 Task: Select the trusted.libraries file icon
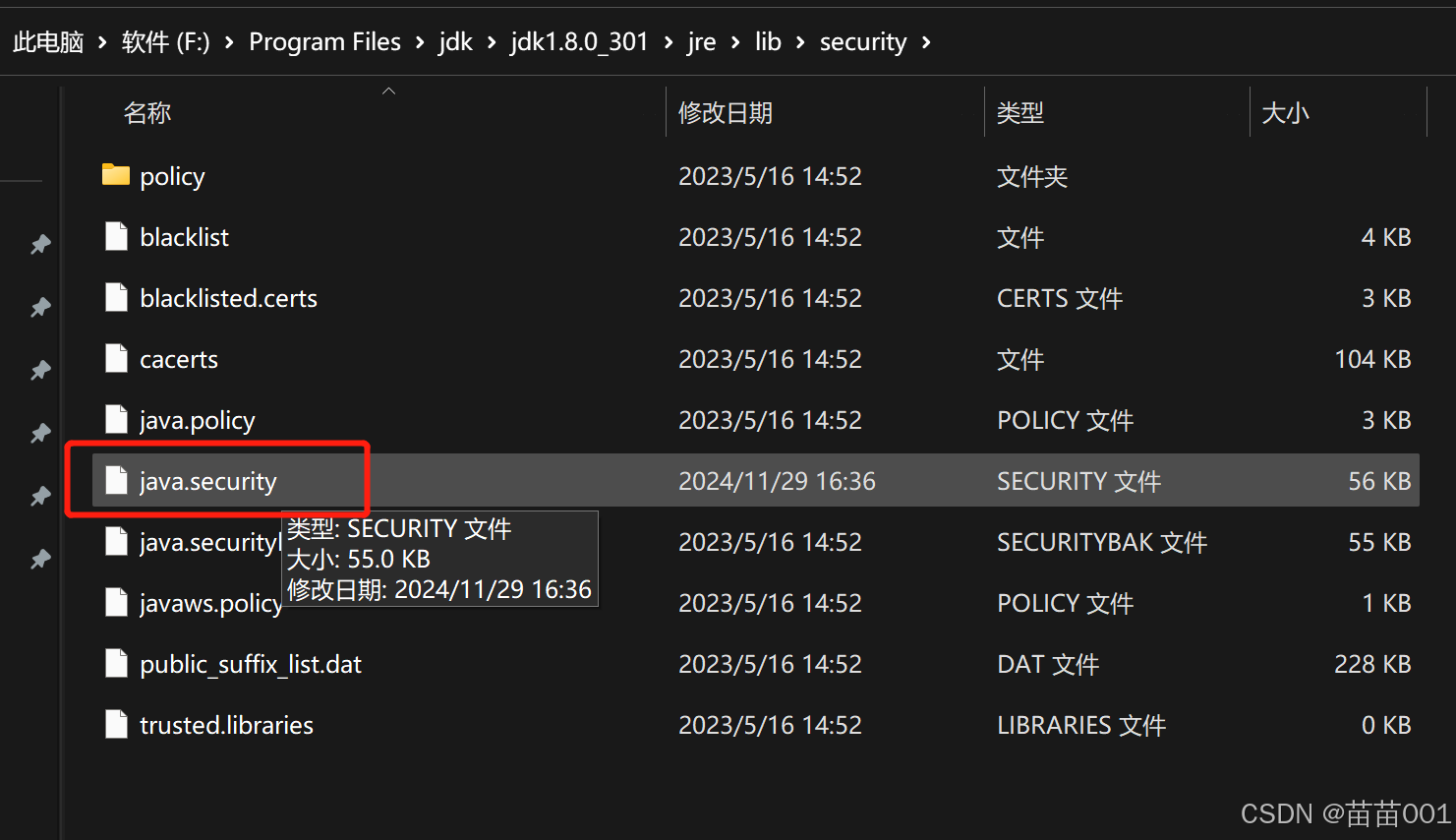pos(115,724)
